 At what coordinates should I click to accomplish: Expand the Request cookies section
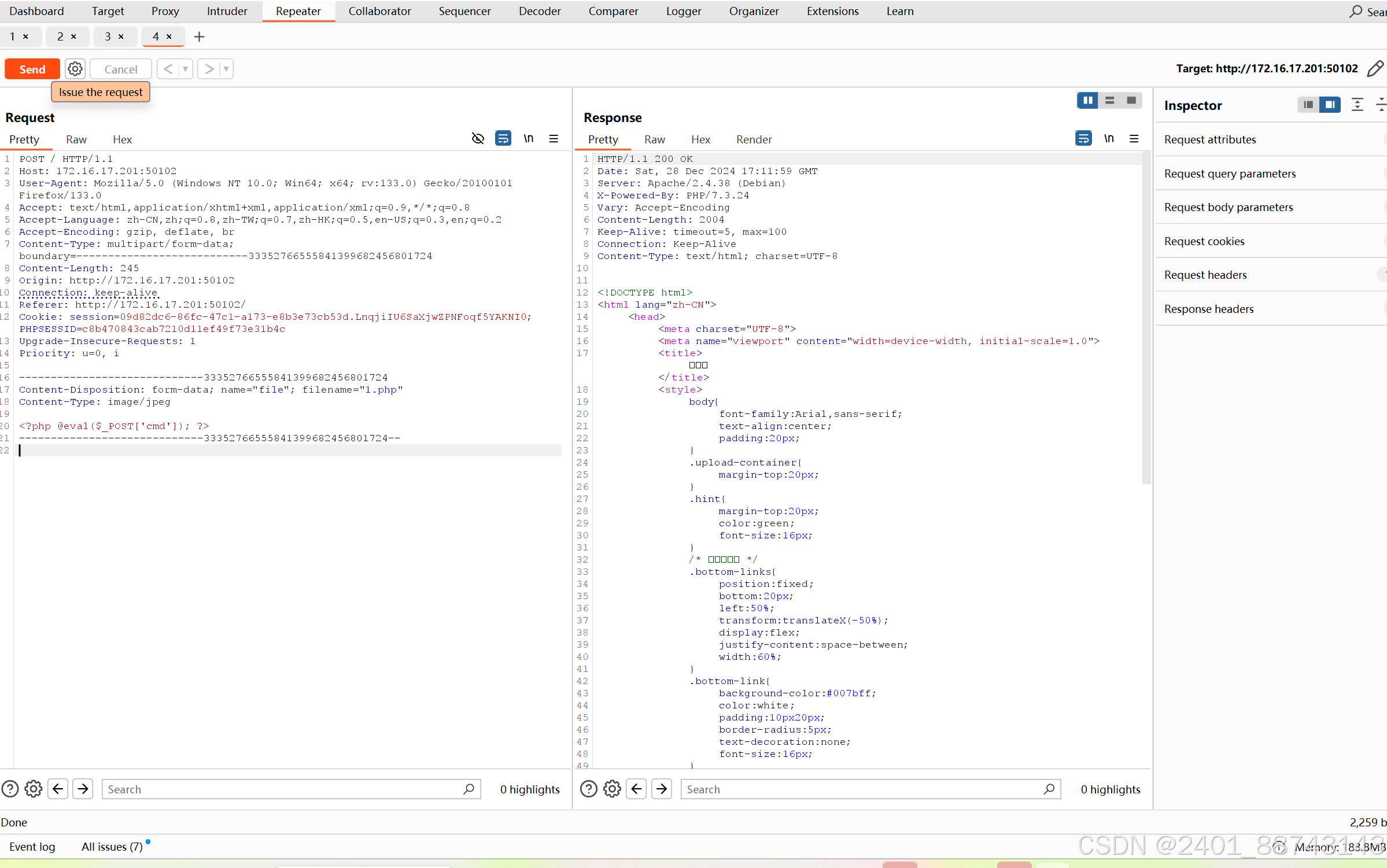click(x=1204, y=241)
